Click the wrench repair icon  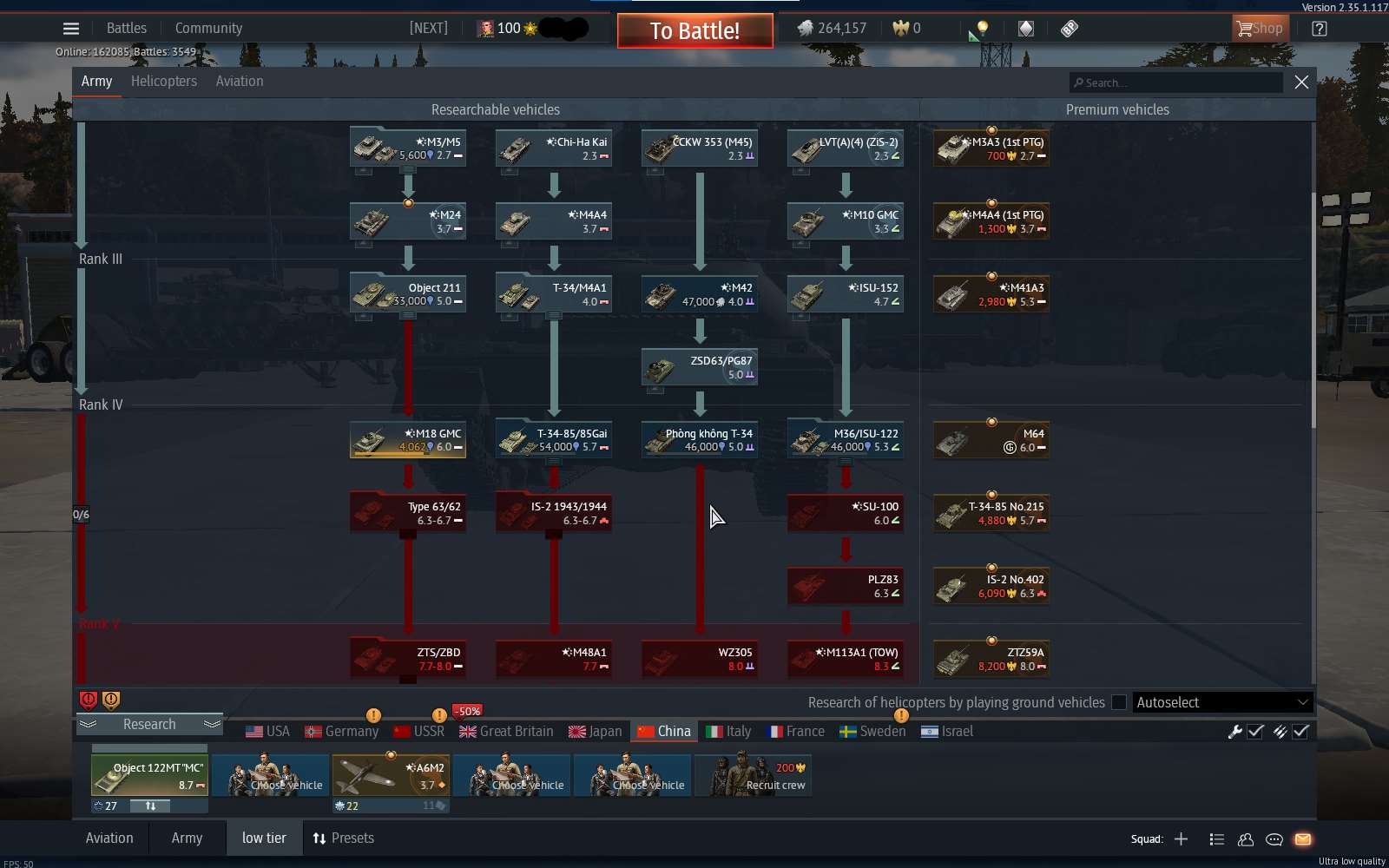pos(1235,732)
